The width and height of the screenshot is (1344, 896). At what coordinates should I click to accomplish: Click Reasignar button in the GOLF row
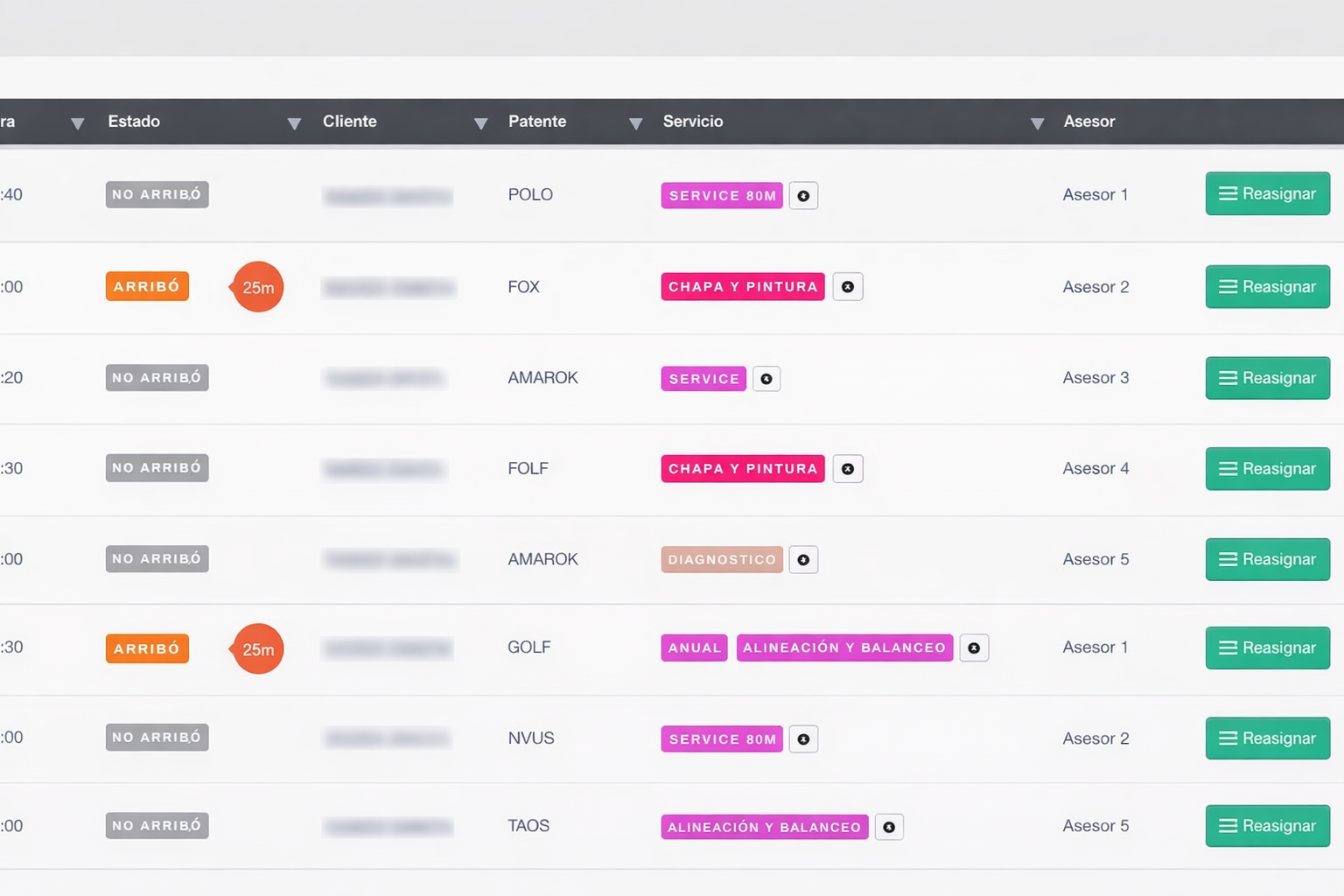tap(1267, 648)
